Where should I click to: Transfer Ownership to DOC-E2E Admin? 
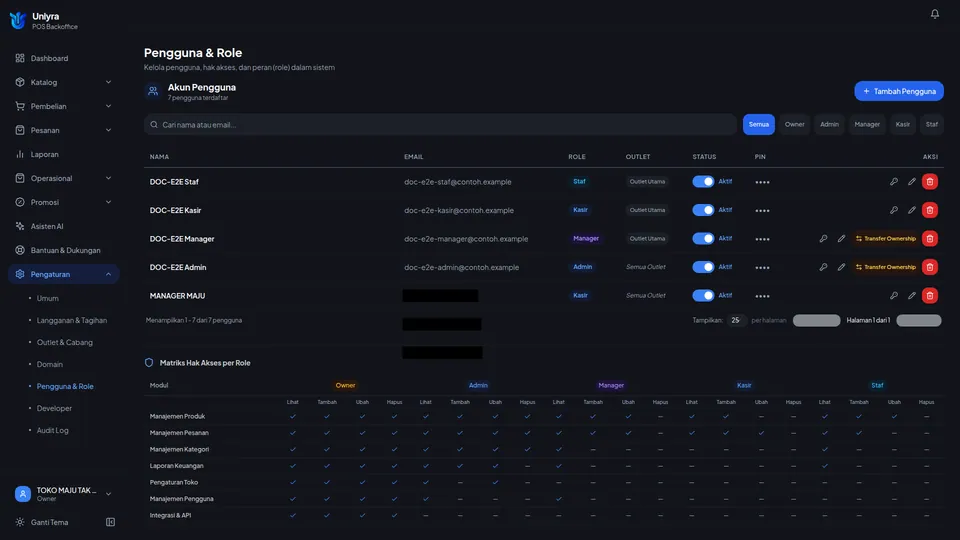point(885,267)
